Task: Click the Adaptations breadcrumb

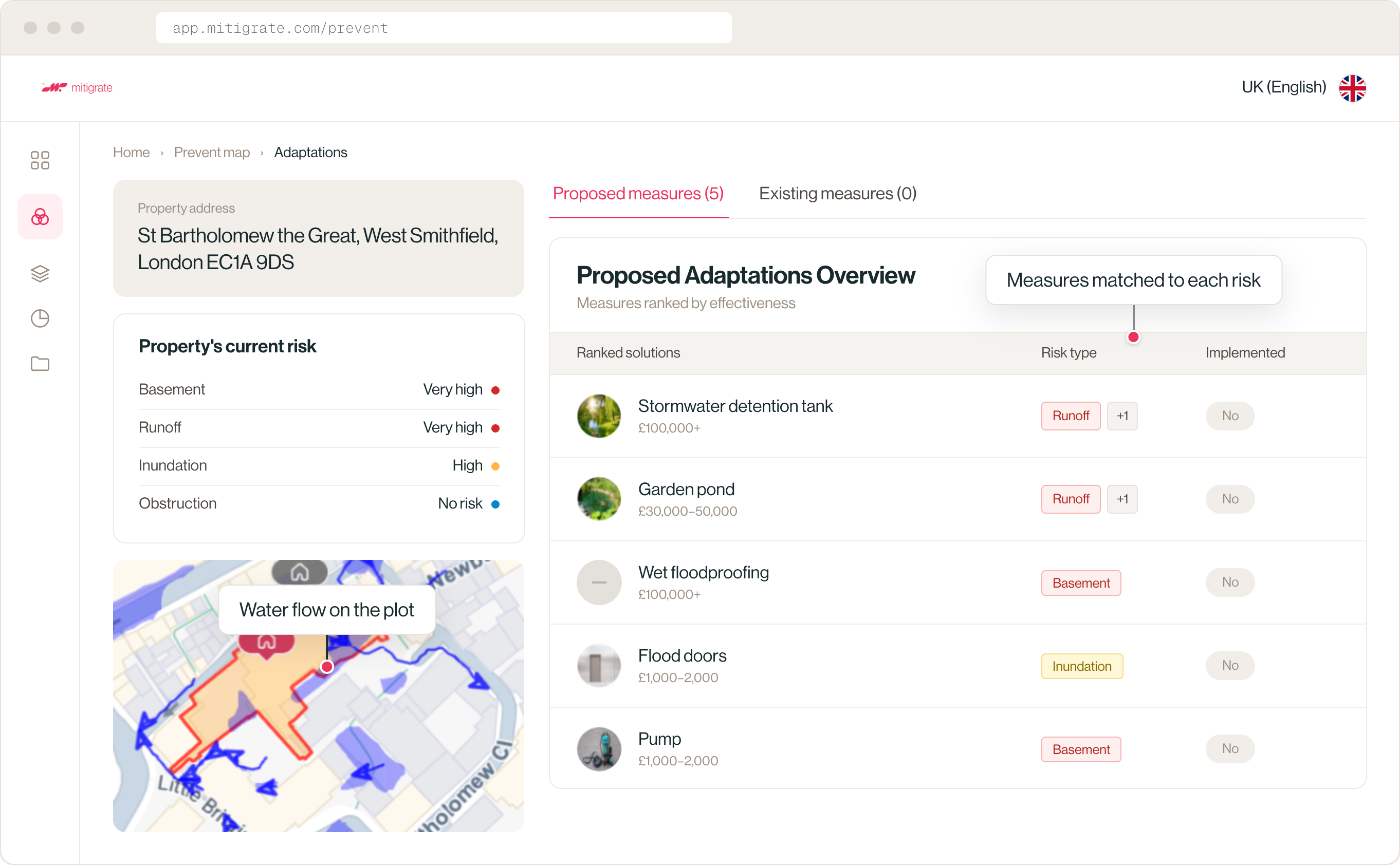Action: pos(310,152)
